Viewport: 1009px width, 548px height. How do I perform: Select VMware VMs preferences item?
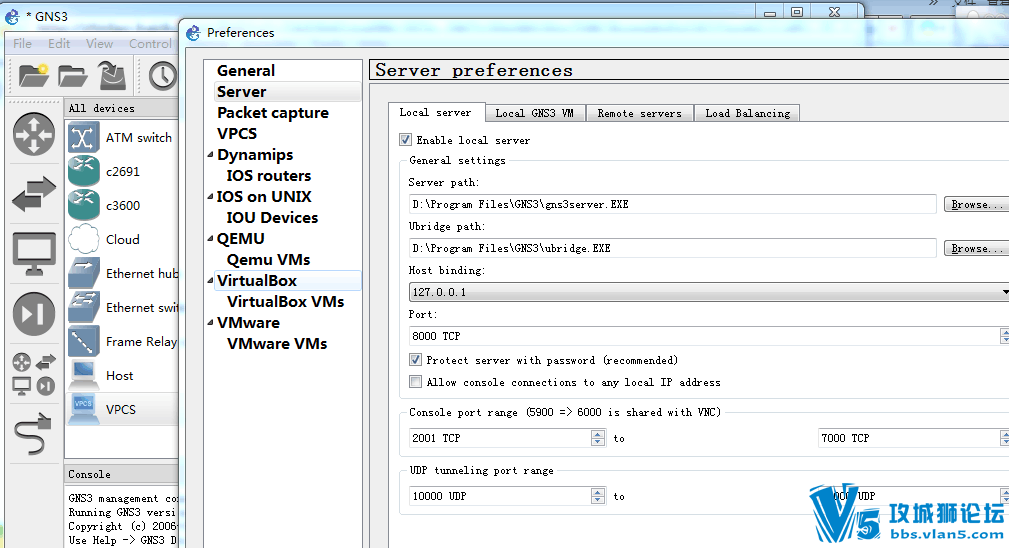[x=277, y=343]
